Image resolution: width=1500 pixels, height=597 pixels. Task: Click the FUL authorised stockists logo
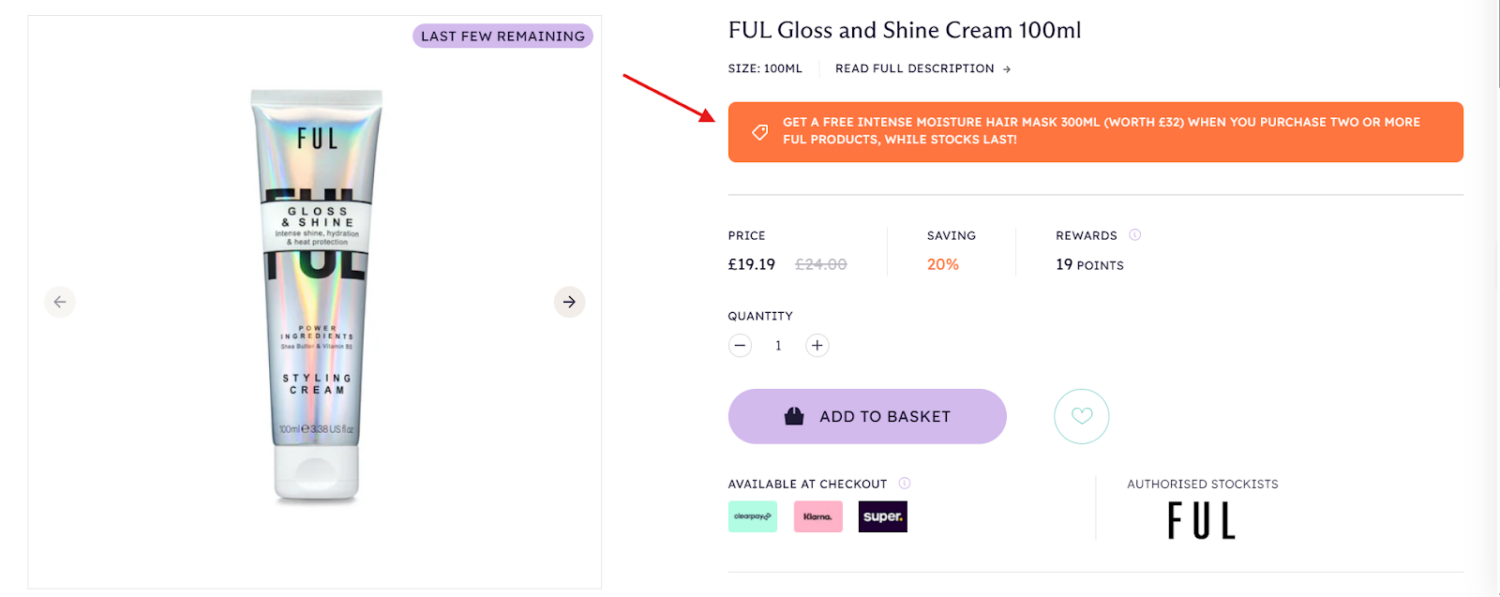[1201, 521]
